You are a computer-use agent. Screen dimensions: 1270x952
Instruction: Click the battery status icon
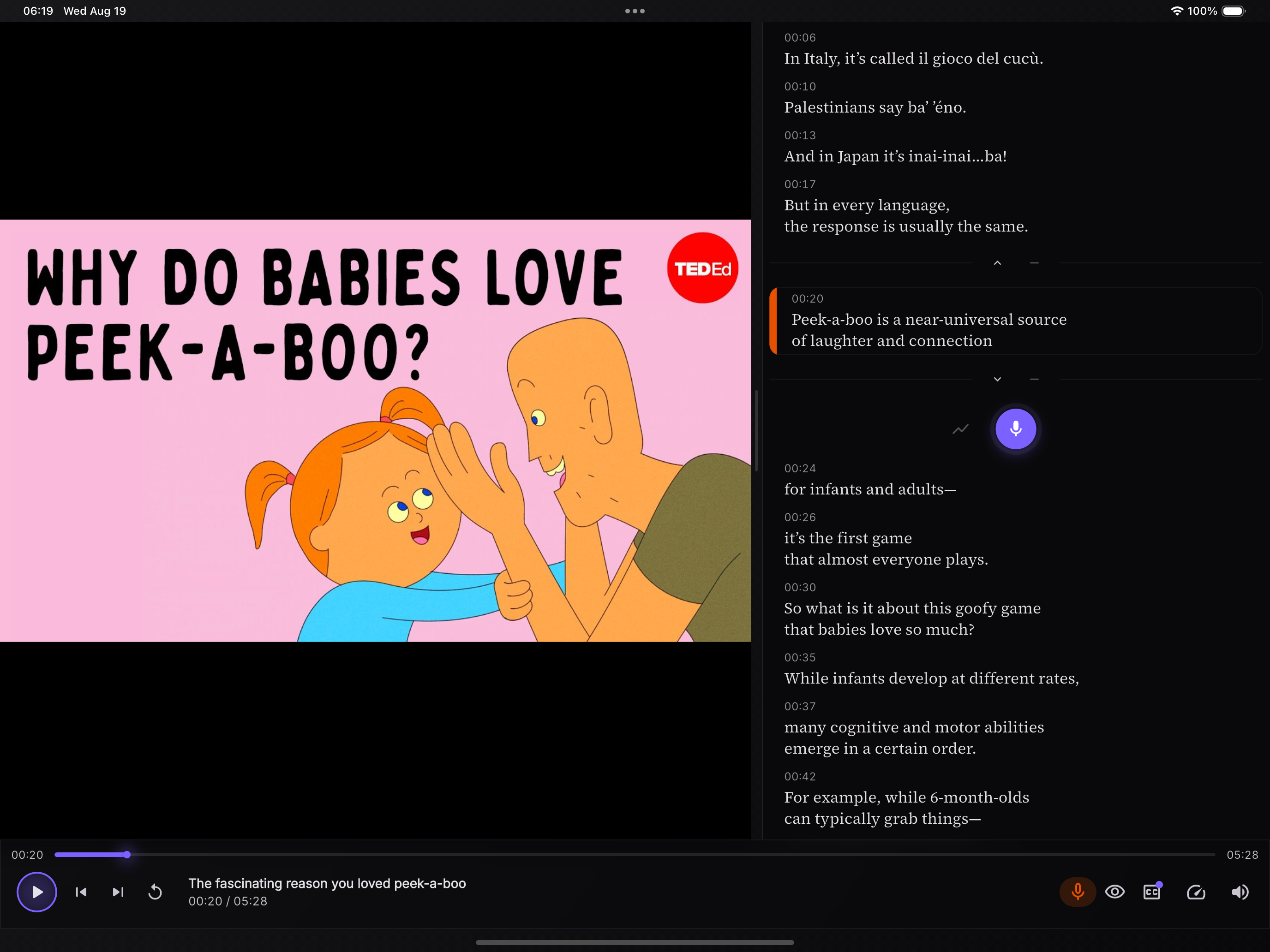[x=1234, y=11]
